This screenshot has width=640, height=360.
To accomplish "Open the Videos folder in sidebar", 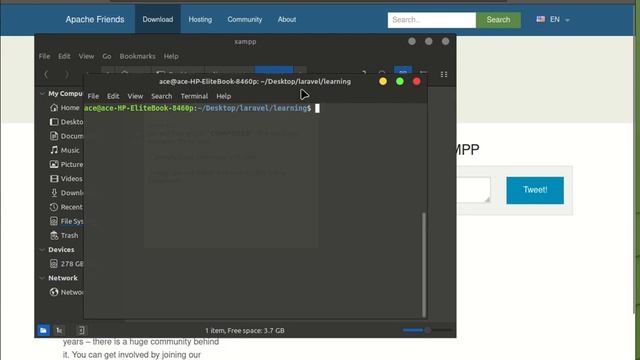I will (66, 179).
